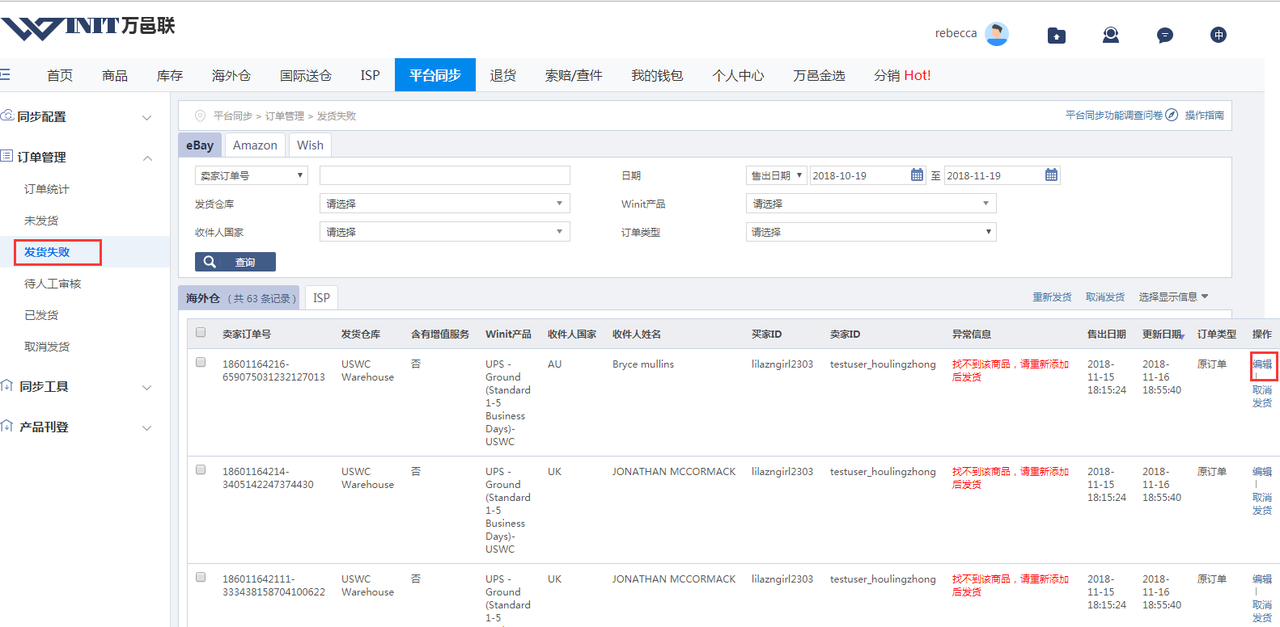Click the WINIT 万邑联 logo
The width and height of the screenshot is (1280, 627).
88,27
